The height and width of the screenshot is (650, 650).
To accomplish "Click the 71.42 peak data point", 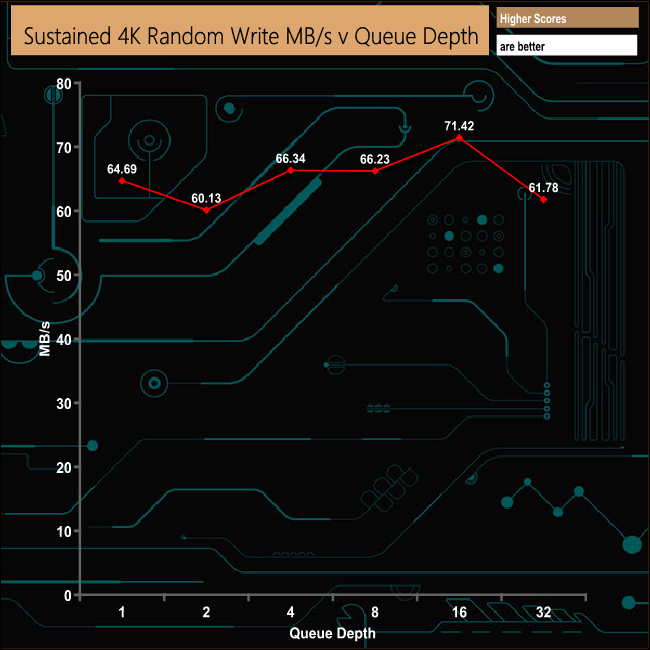I will point(459,138).
